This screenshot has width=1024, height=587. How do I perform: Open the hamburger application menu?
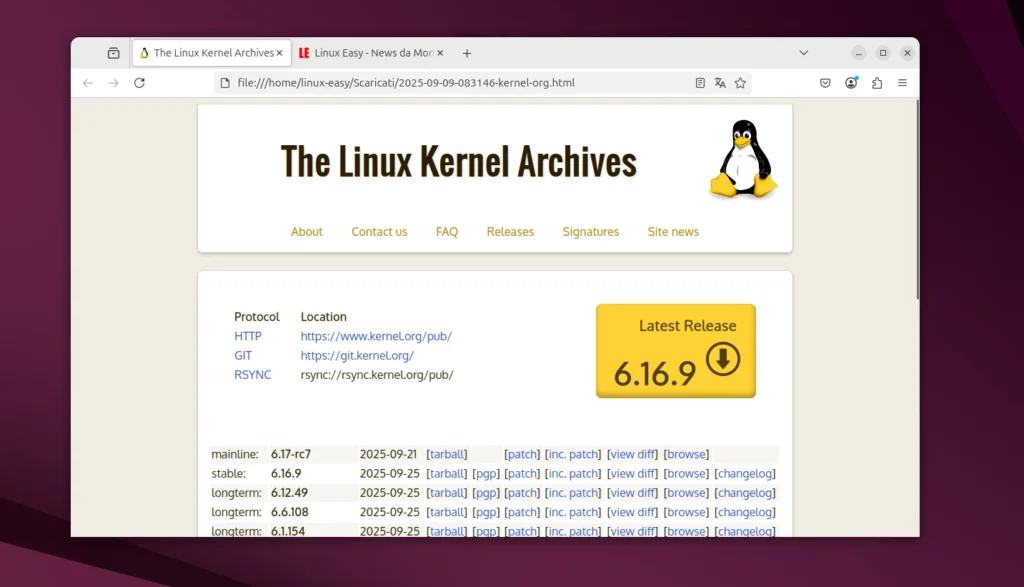(902, 83)
